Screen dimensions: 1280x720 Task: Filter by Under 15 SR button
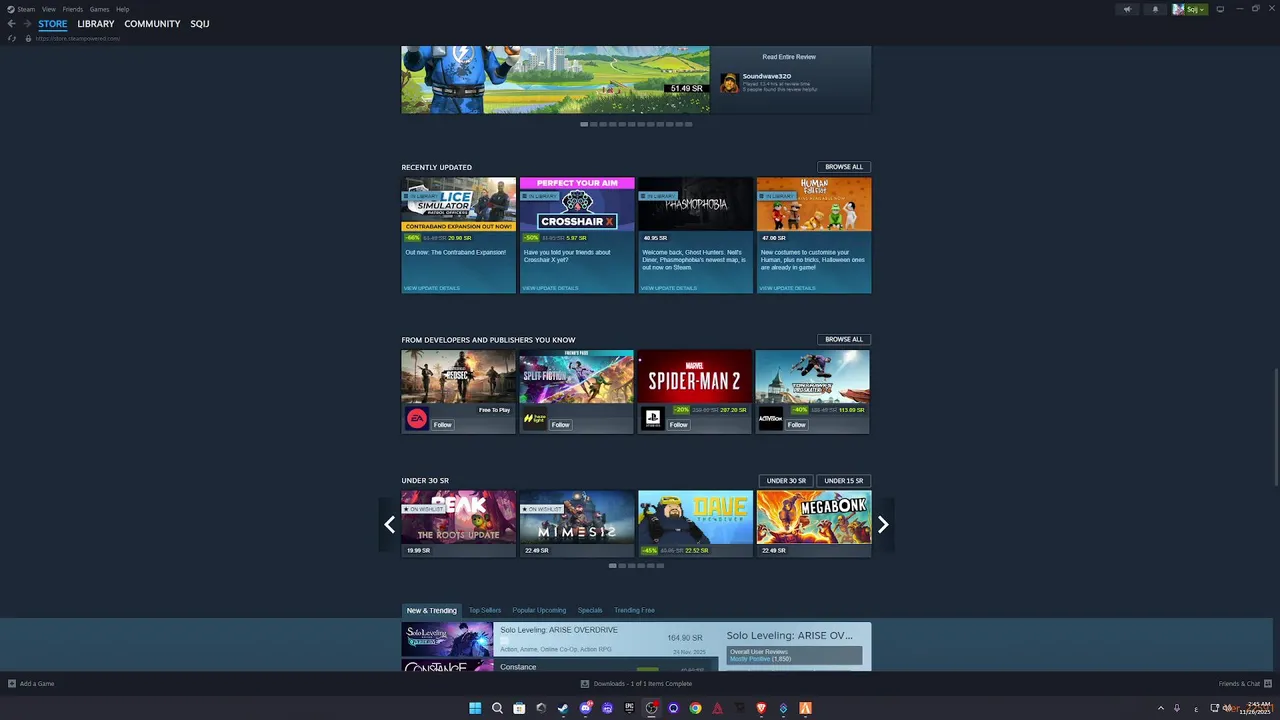(x=844, y=481)
